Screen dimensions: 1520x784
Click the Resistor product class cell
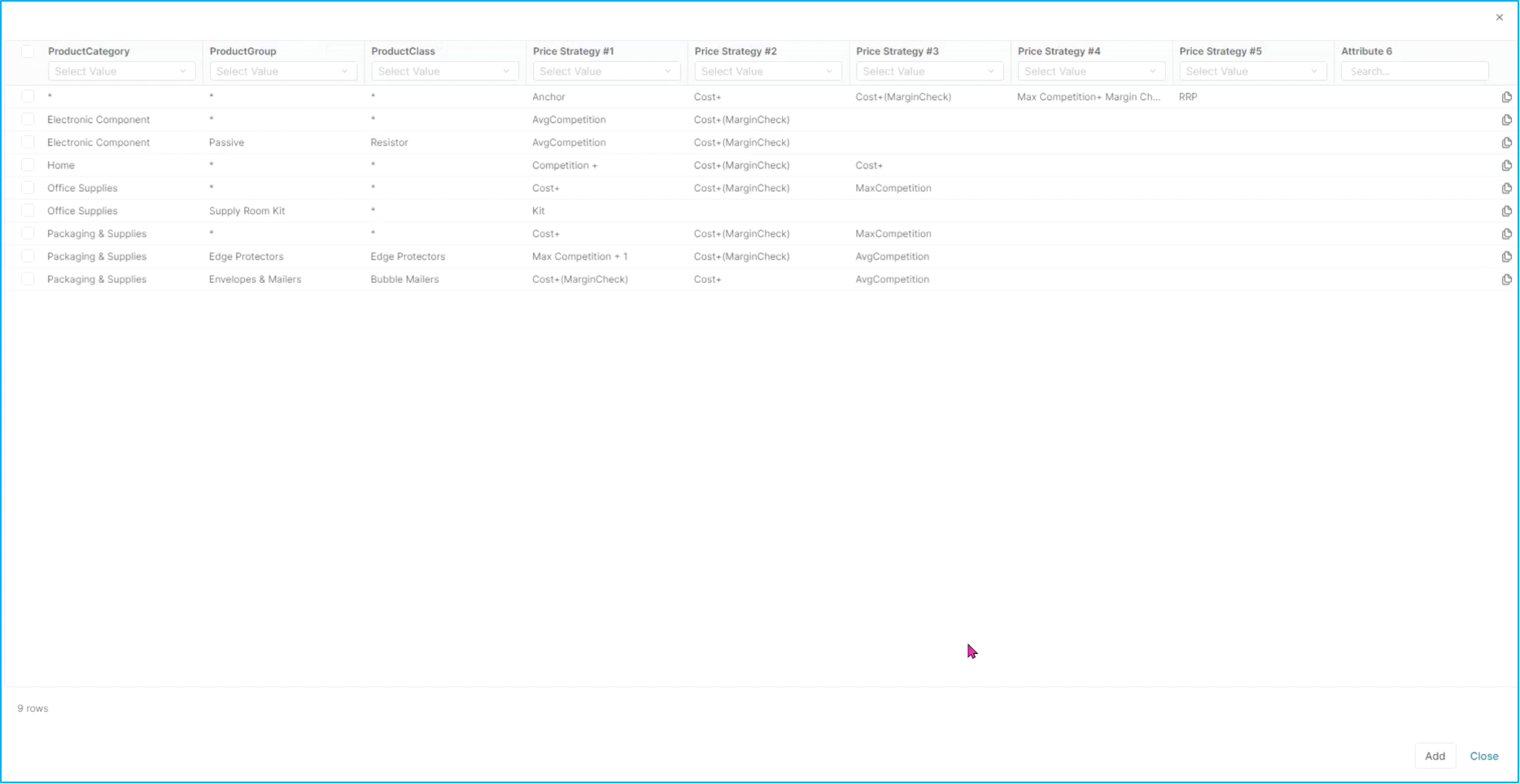click(389, 142)
